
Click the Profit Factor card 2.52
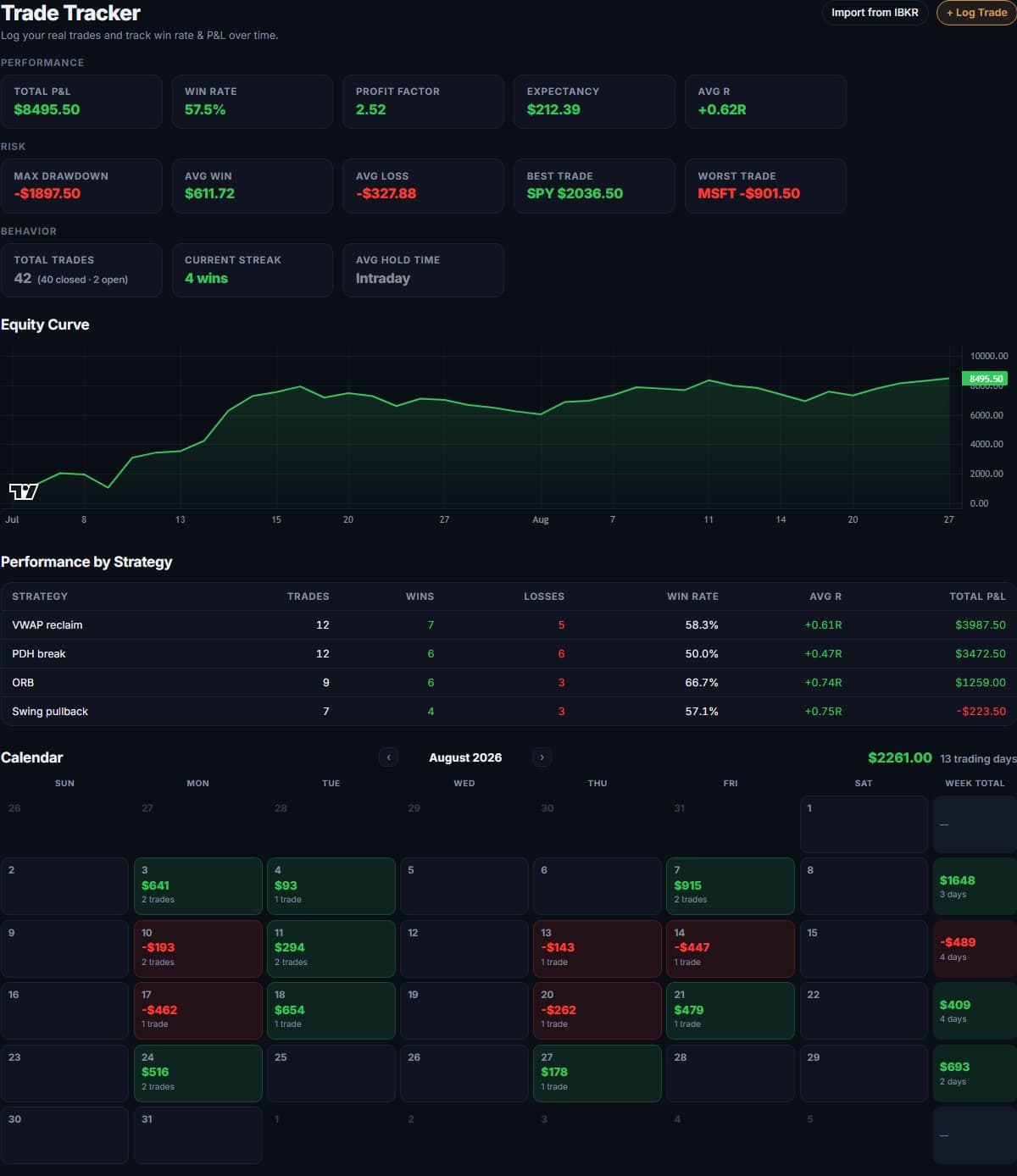point(424,102)
